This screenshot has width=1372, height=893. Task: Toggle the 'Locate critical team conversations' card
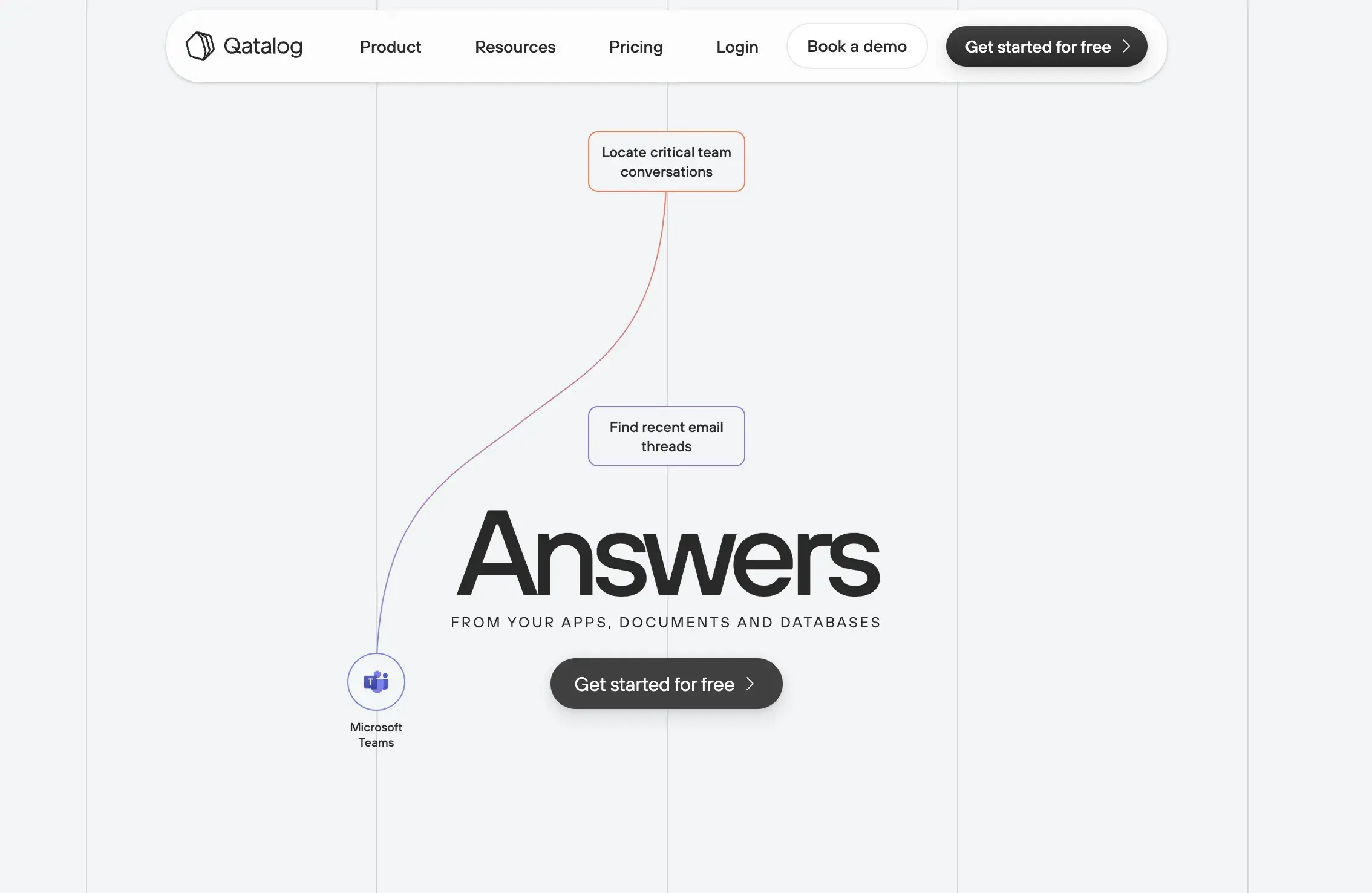[666, 160]
